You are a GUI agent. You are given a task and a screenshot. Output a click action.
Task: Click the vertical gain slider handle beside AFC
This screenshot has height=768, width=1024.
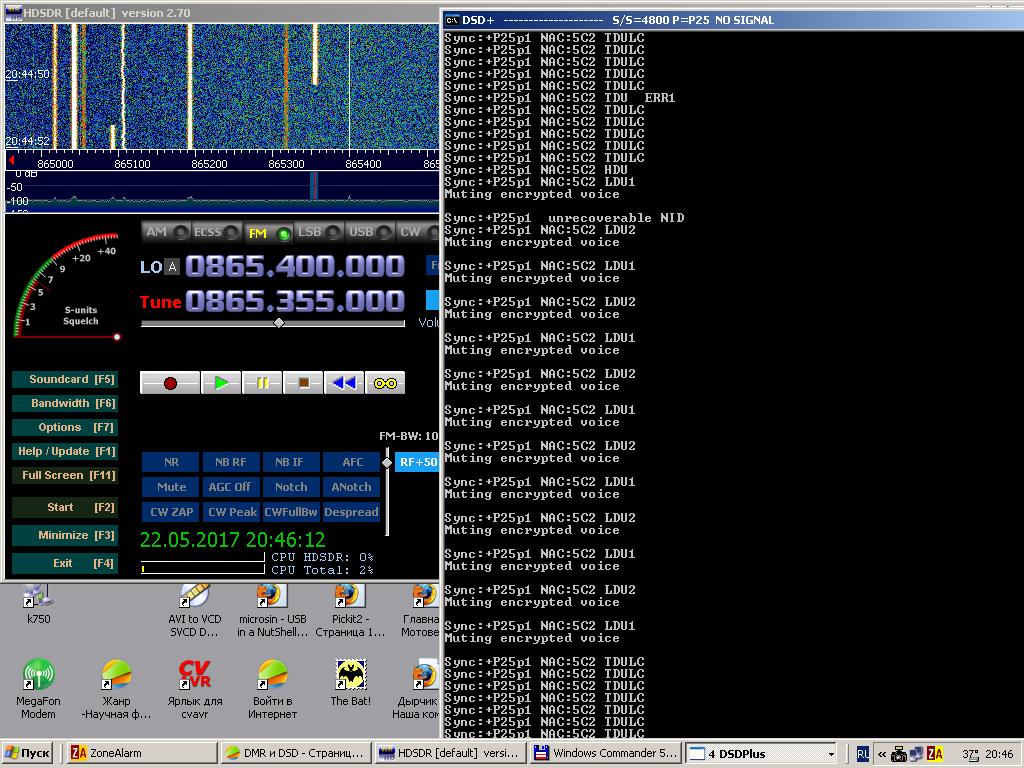coord(387,462)
